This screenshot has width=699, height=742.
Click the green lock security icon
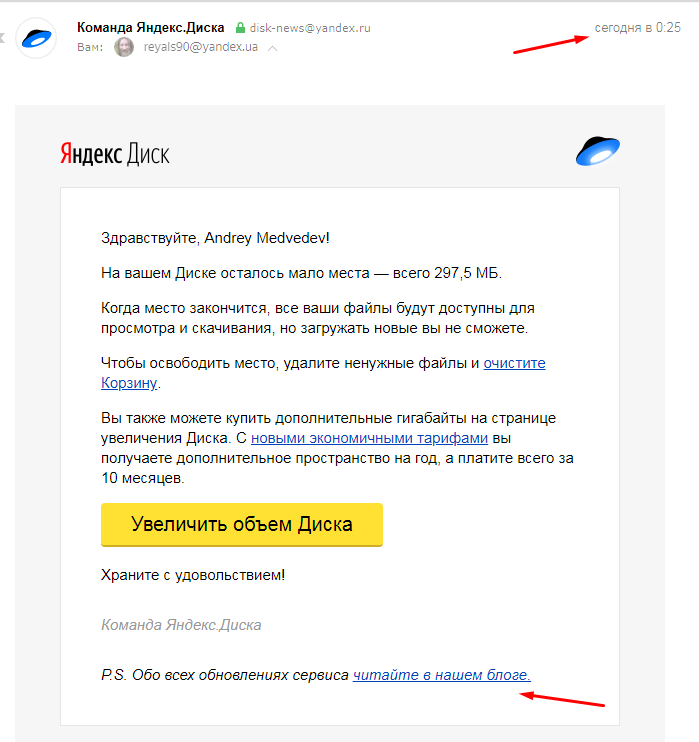240,28
